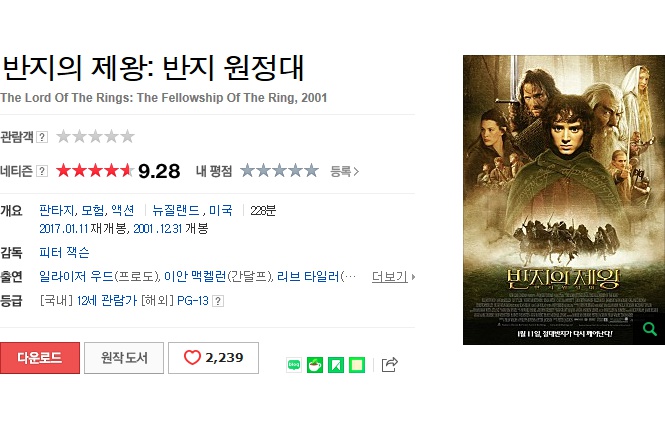This screenshot has height=437, width=665.
Task: Toggle the heart like button showing 2,239
Action: pyautogui.click(x=213, y=358)
